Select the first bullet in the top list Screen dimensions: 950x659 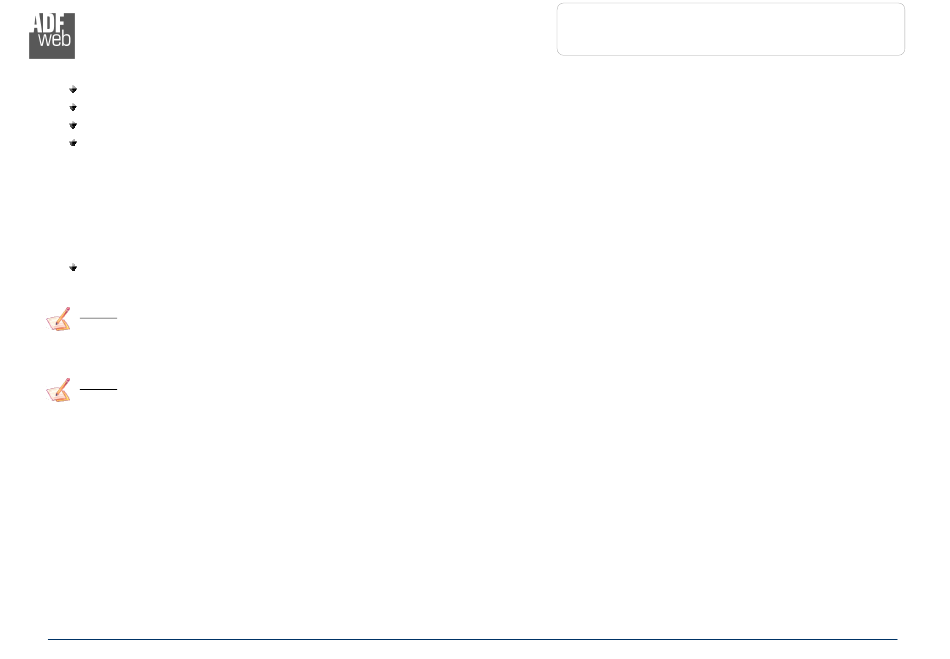click(73, 90)
